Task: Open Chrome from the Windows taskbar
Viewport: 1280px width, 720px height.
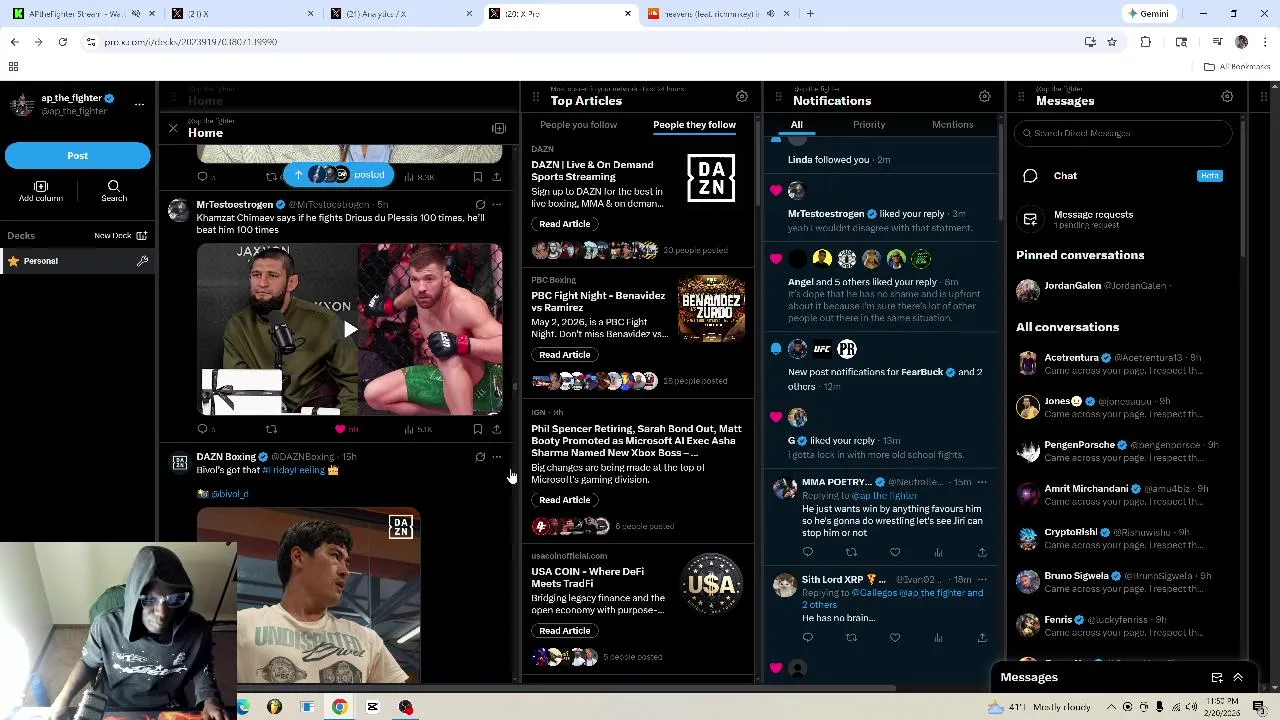Action: (x=340, y=707)
